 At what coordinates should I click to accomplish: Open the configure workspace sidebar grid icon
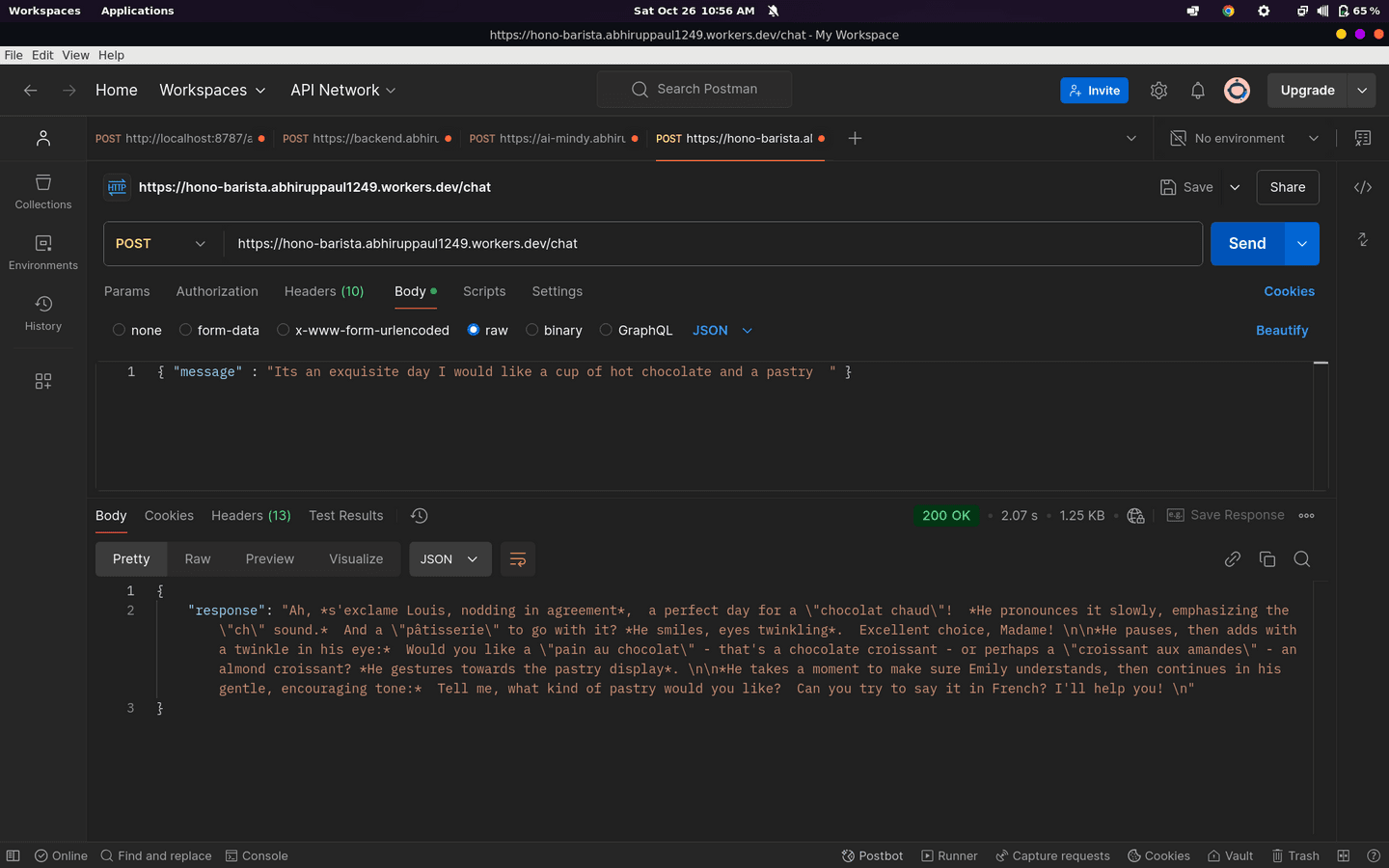click(43, 381)
